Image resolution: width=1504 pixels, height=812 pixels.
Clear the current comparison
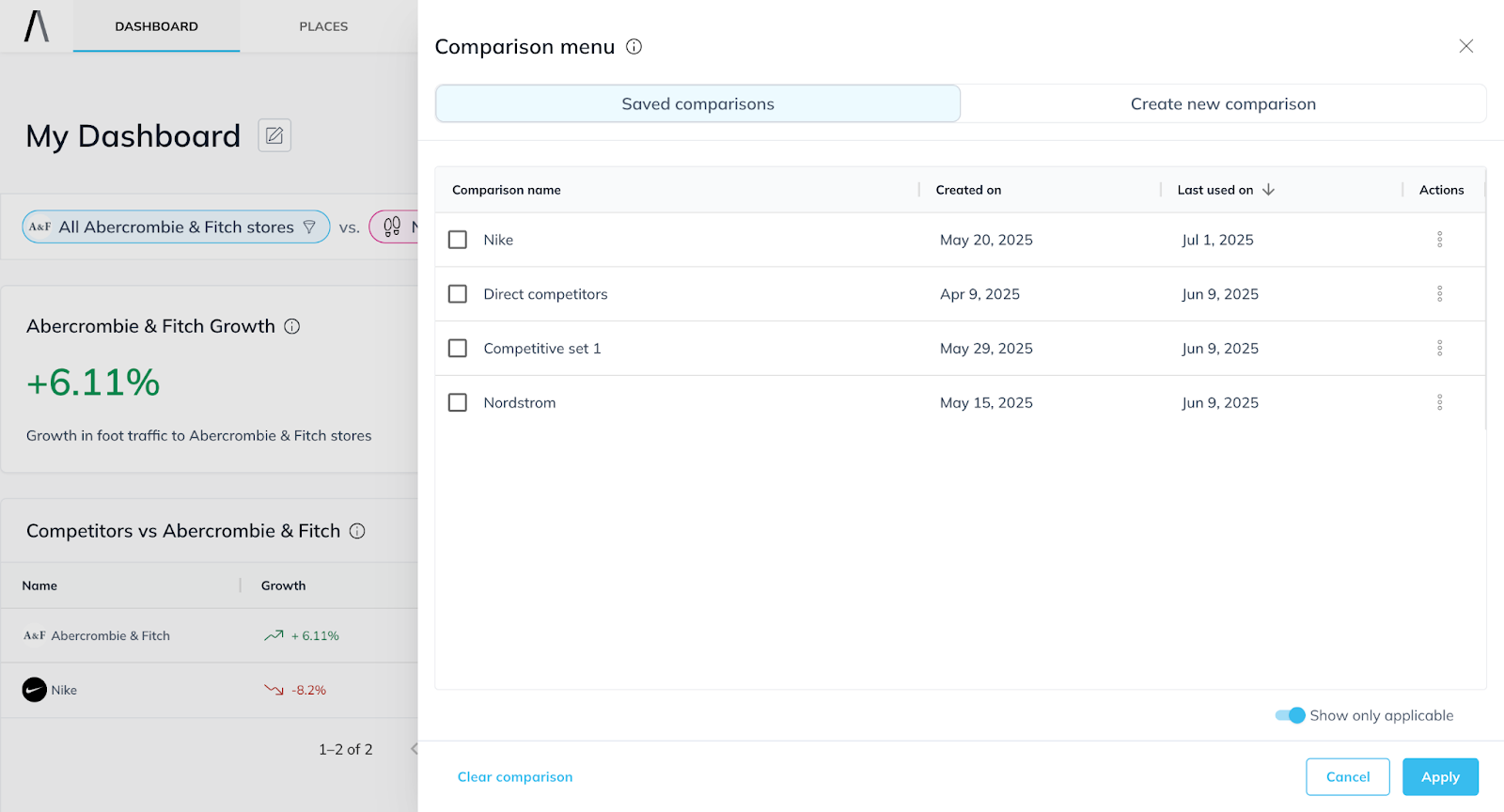pyautogui.click(x=515, y=776)
